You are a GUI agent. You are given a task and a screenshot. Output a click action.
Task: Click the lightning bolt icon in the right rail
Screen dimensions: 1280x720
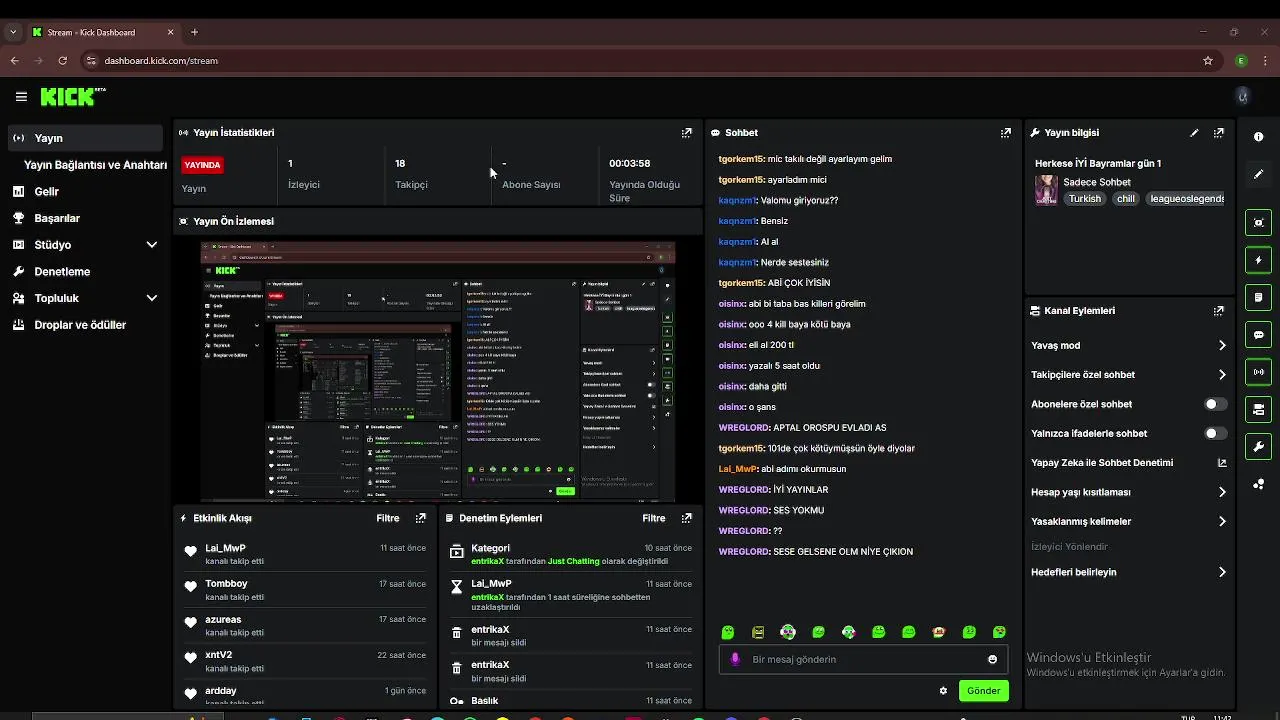pyautogui.click(x=1258, y=260)
